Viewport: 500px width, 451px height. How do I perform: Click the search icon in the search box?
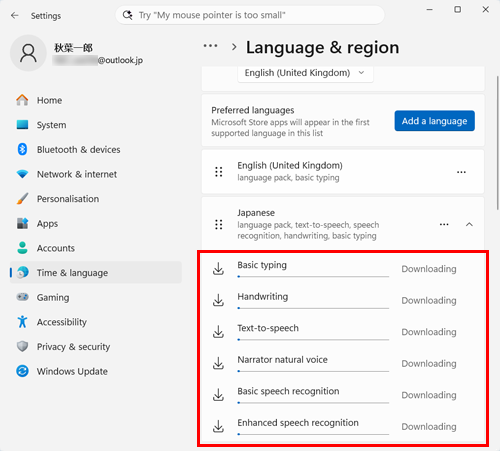127,15
